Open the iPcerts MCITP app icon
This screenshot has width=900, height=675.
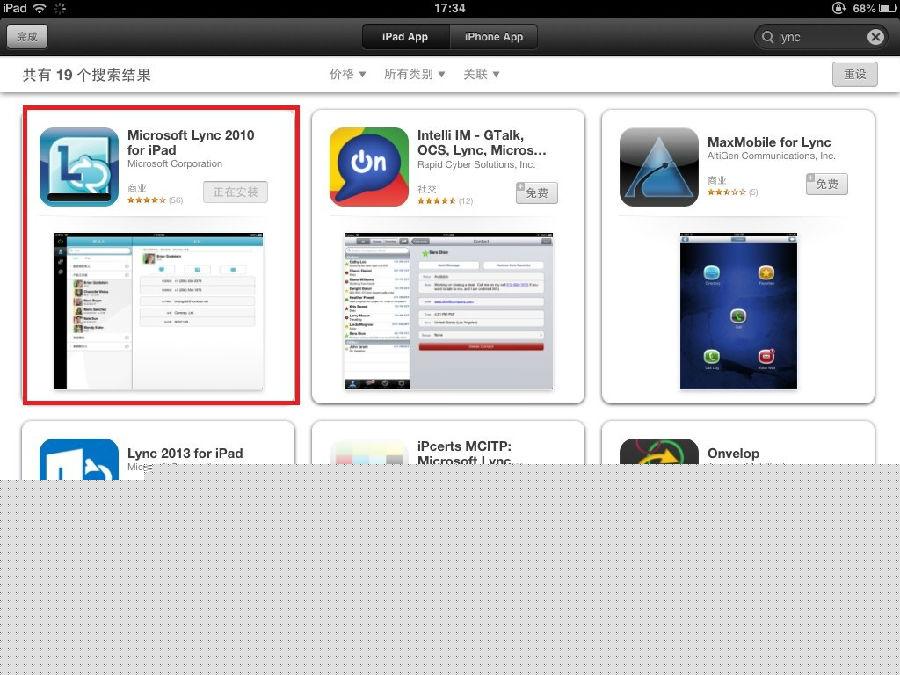(x=369, y=452)
